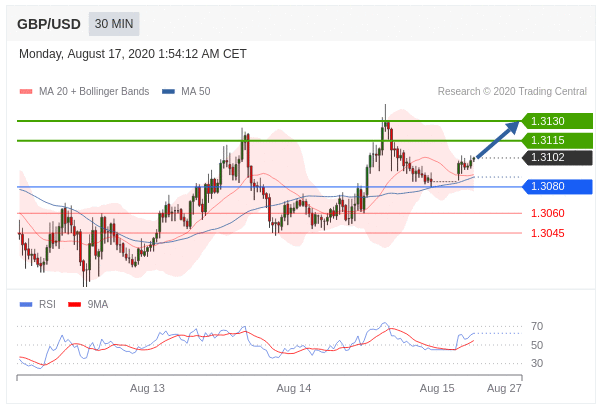This screenshot has height=407, width=605.
Task: Click the Aug 15 date axis label
Action: 437,388
